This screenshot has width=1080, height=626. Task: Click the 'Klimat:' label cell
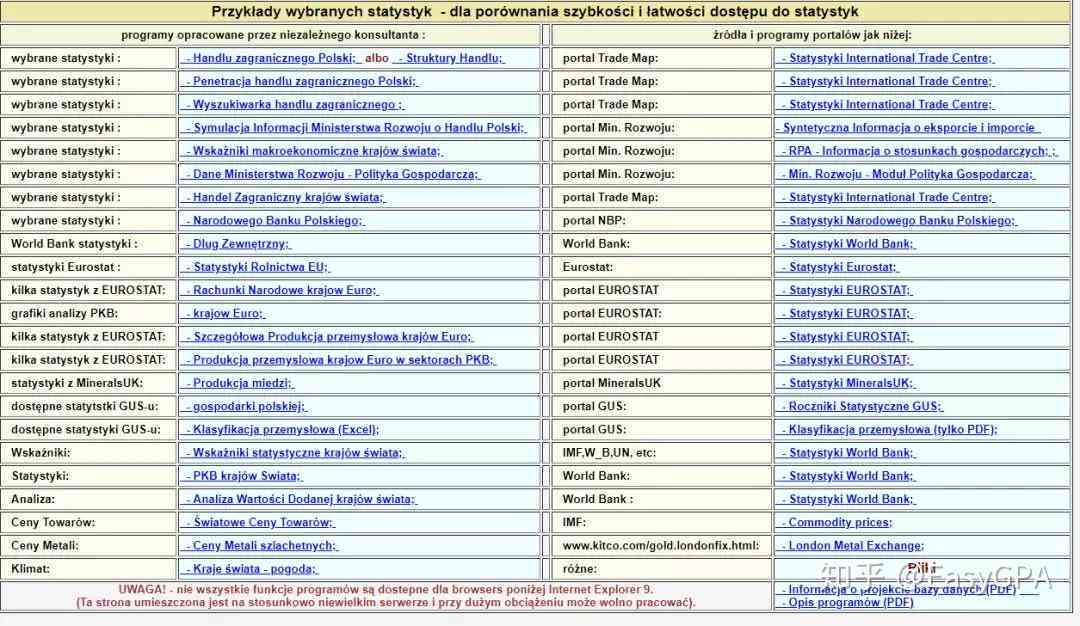click(89, 570)
